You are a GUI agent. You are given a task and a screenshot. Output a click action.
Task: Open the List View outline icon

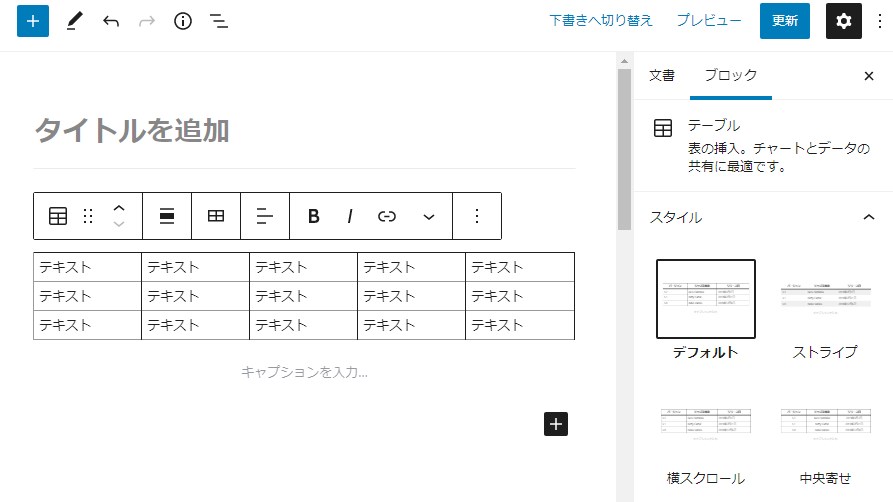[219, 21]
